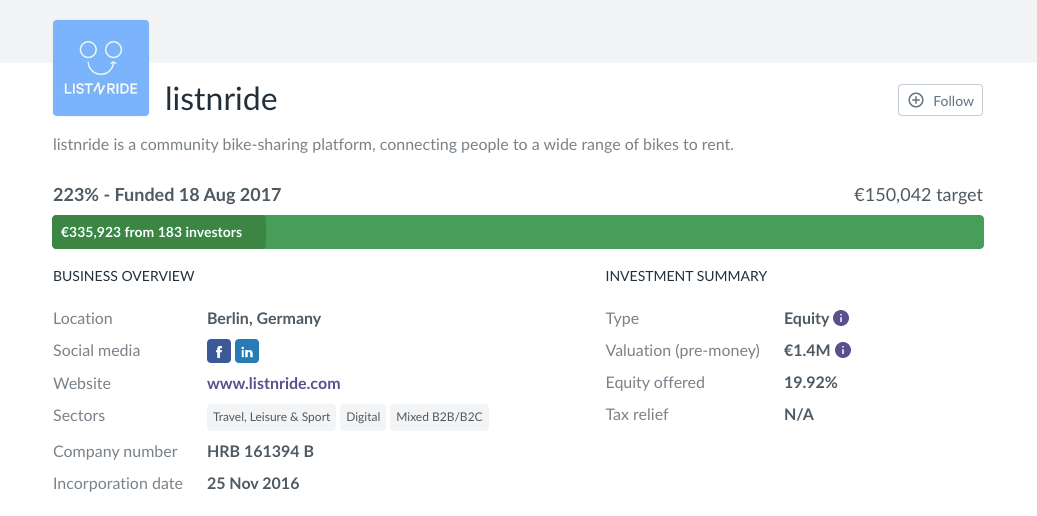
Task: Select the Travel, Leisure & Sport sector tag
Action: (x=271, y=417)
